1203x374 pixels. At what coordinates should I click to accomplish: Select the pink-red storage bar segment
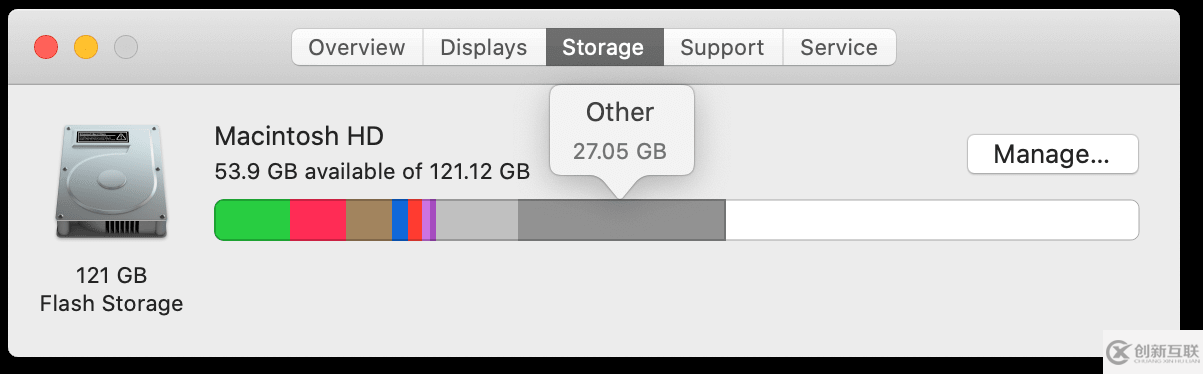tap(318, 220)
